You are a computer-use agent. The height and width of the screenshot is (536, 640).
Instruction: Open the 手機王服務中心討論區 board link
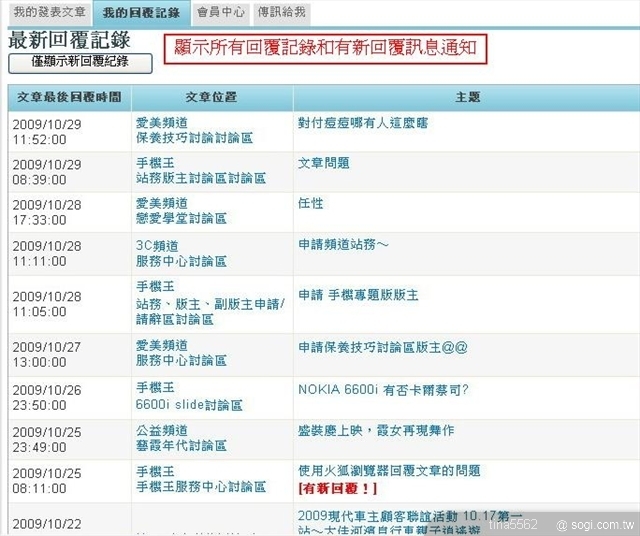coord(201,487)
